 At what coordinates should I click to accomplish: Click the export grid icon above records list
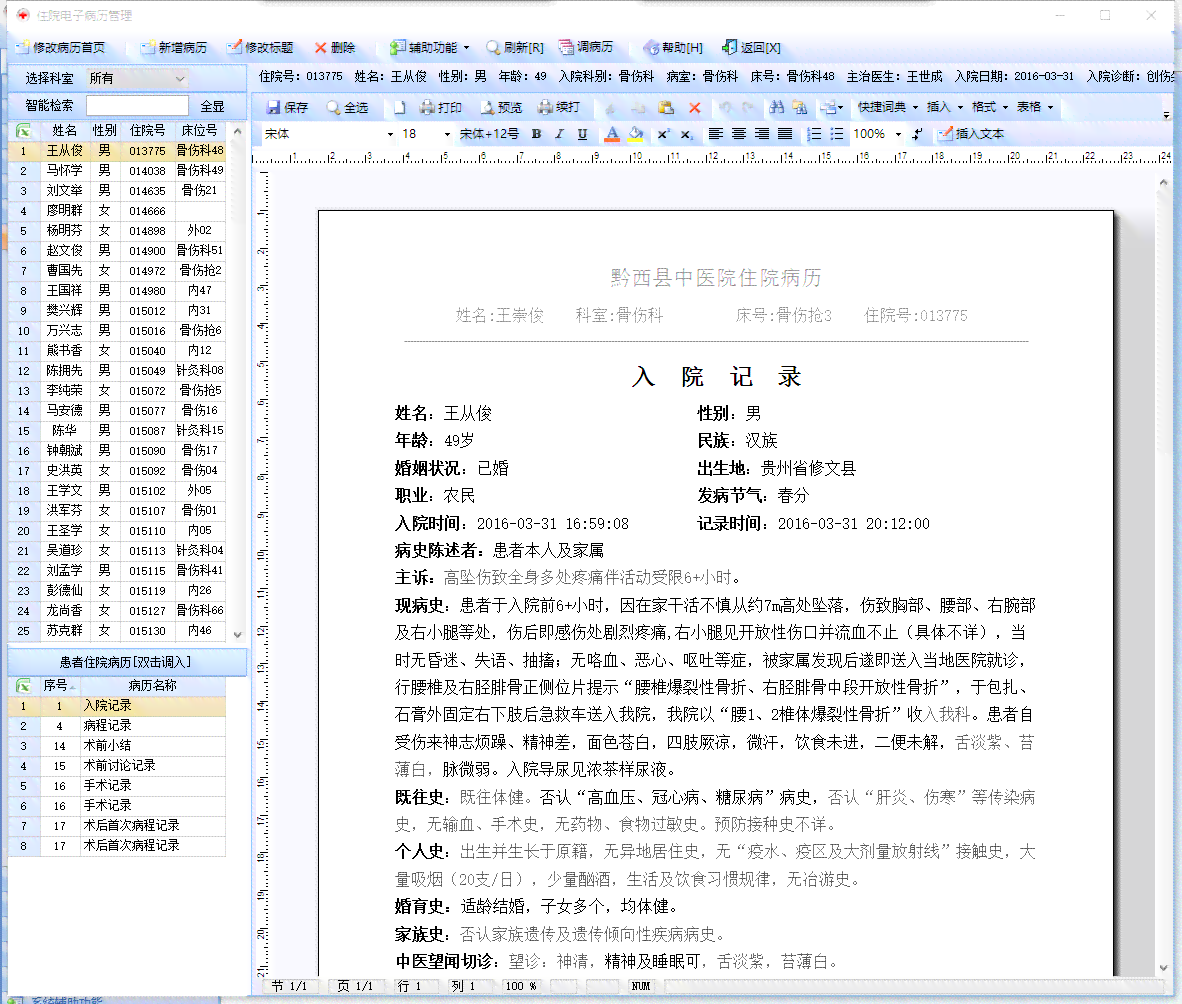tap(23, 686)
